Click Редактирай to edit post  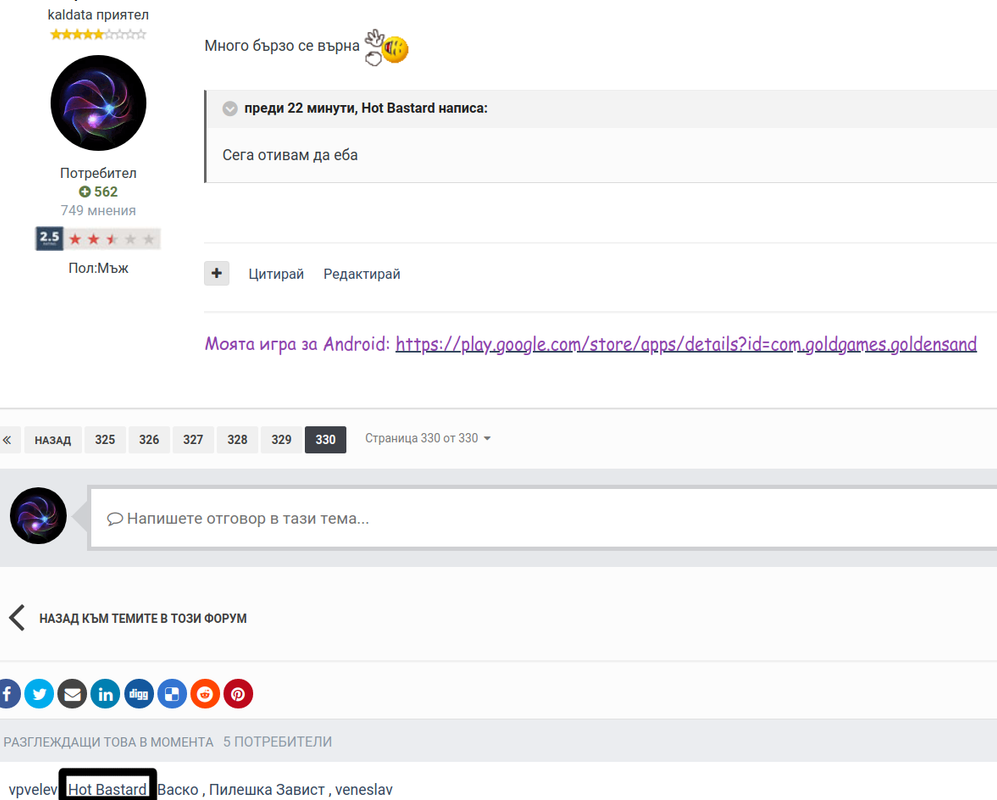(x=362, y=274)
